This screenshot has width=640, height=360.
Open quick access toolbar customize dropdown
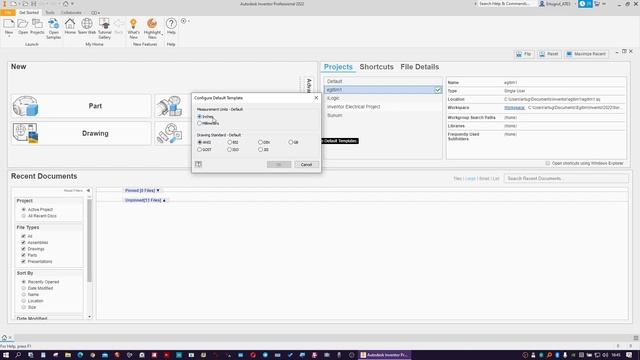click(x=73, y=4)
